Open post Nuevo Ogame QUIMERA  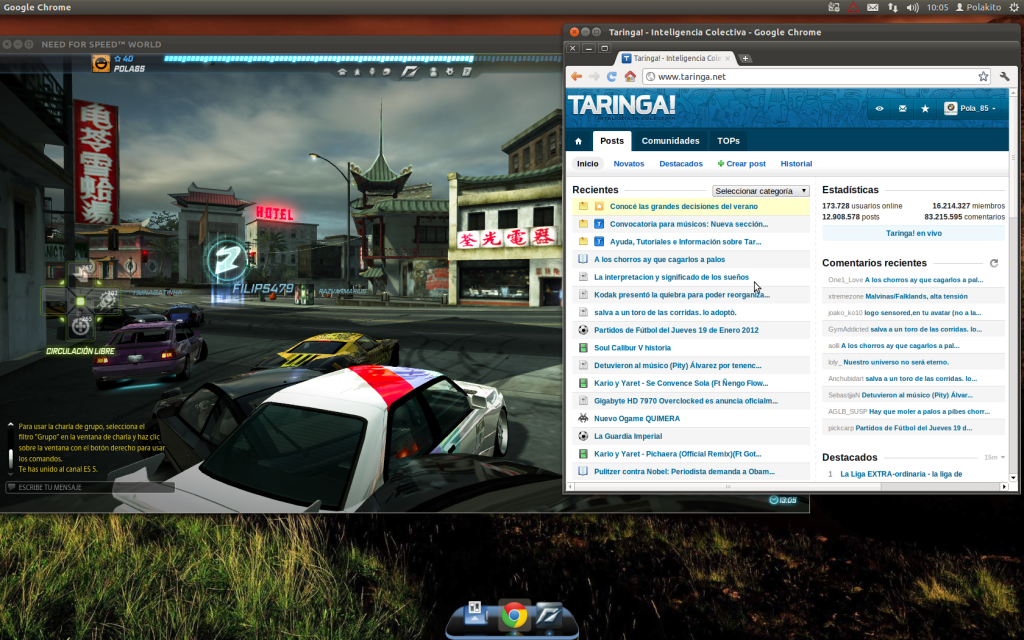pyautogui.click(x=637, y=419)
